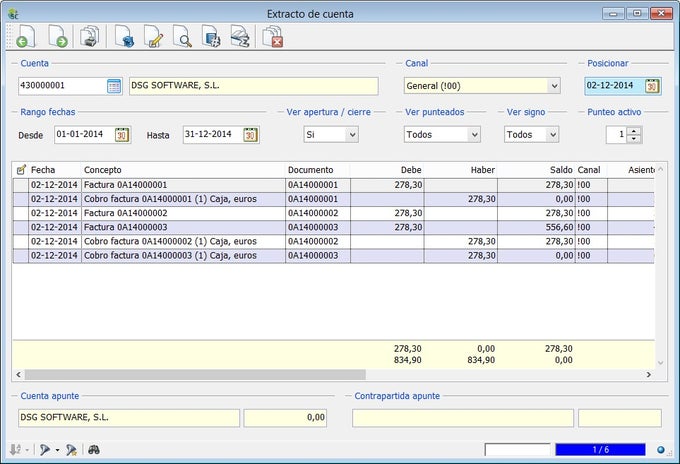
Task: Click the print document toolbar icon
Action: pyautogui.click(x=90, y=39)
